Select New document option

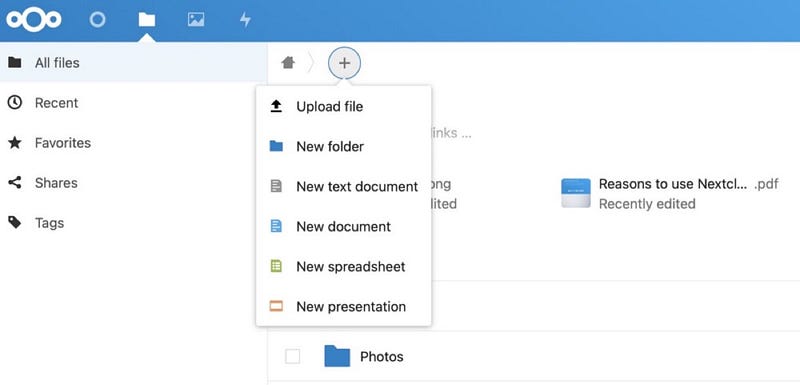coord(343,226)
